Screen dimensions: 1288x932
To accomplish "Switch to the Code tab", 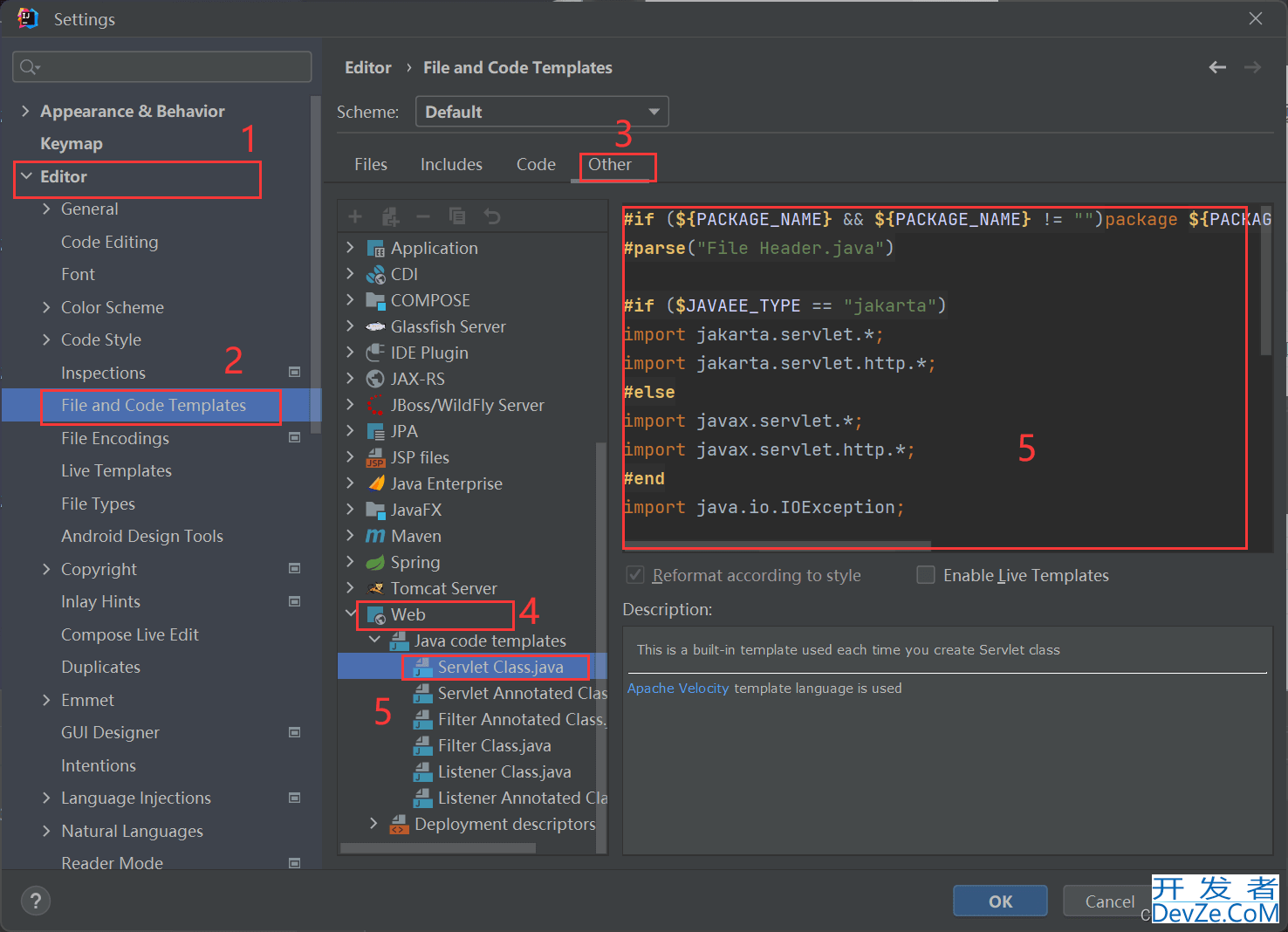I will 536,164.
